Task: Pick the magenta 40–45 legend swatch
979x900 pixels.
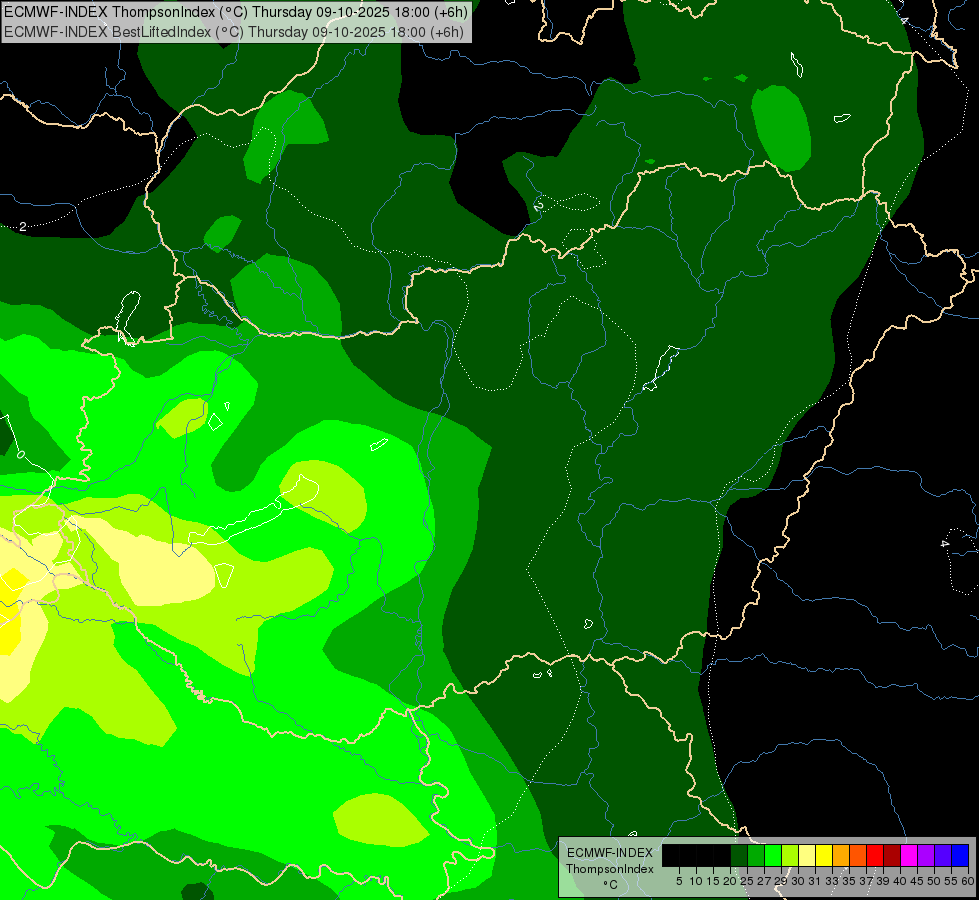Action: click(909, 855)
